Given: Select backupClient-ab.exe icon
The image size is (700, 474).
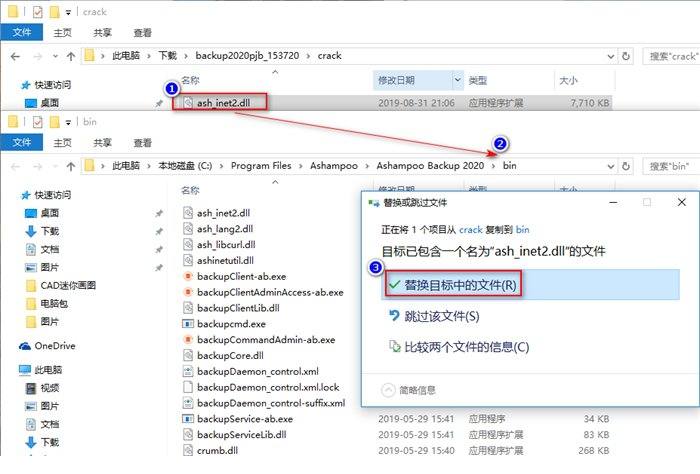Looking at the screenshot, I should [x=188, y=276].
